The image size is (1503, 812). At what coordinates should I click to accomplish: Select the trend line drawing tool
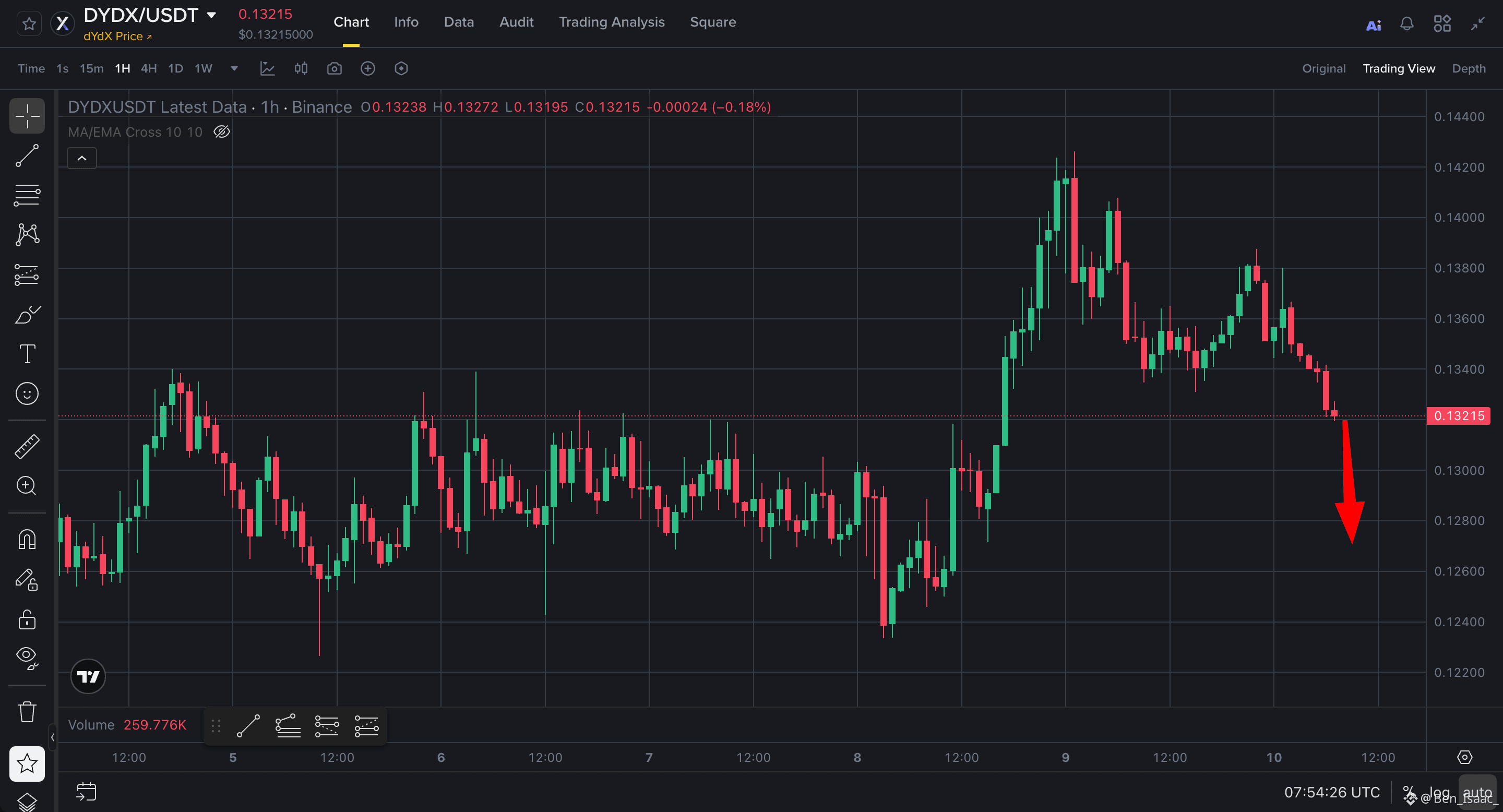coord(27,156)
